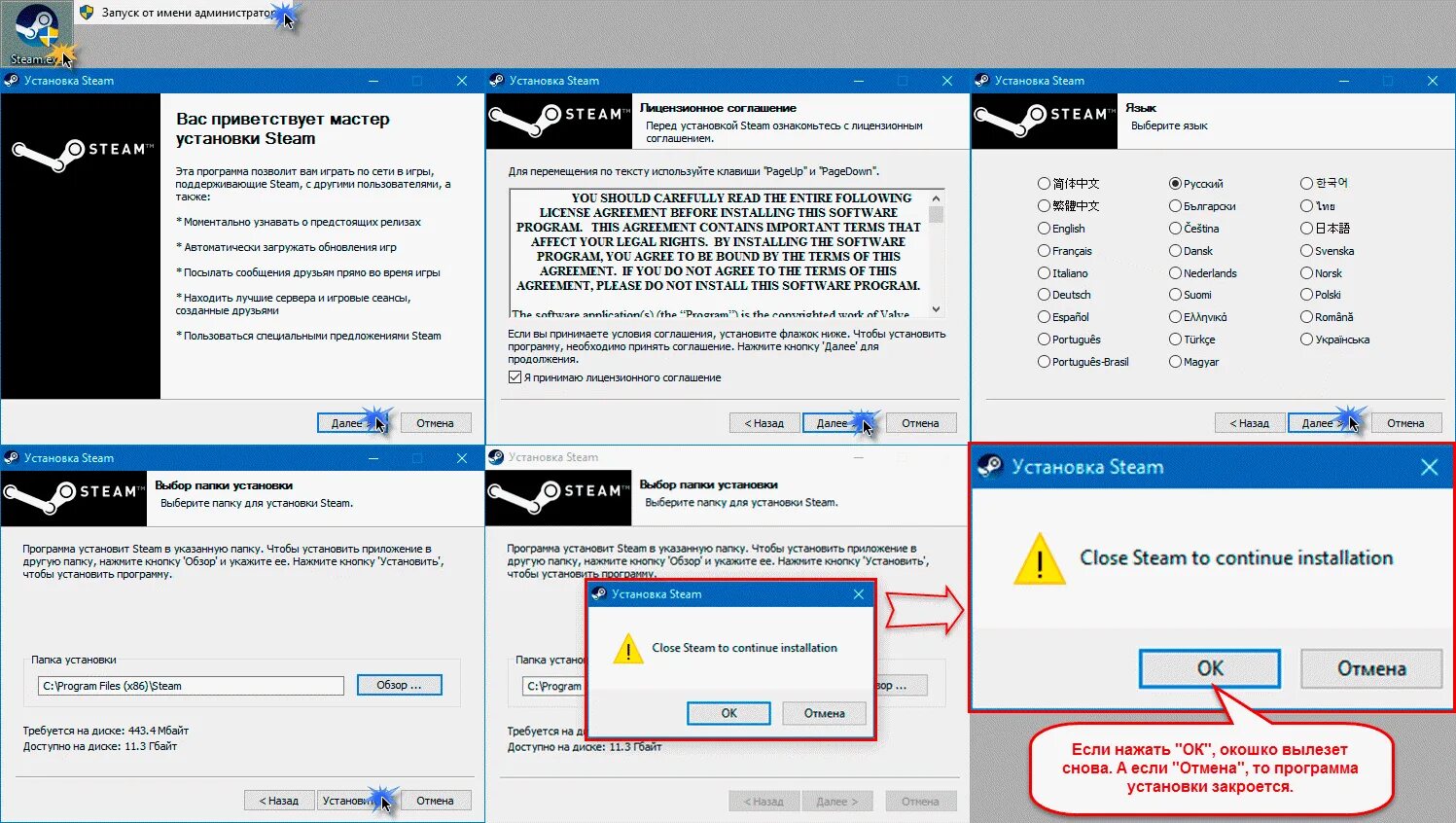Close the enlarged Установка Steam dialog

(x=1429, y=467)
